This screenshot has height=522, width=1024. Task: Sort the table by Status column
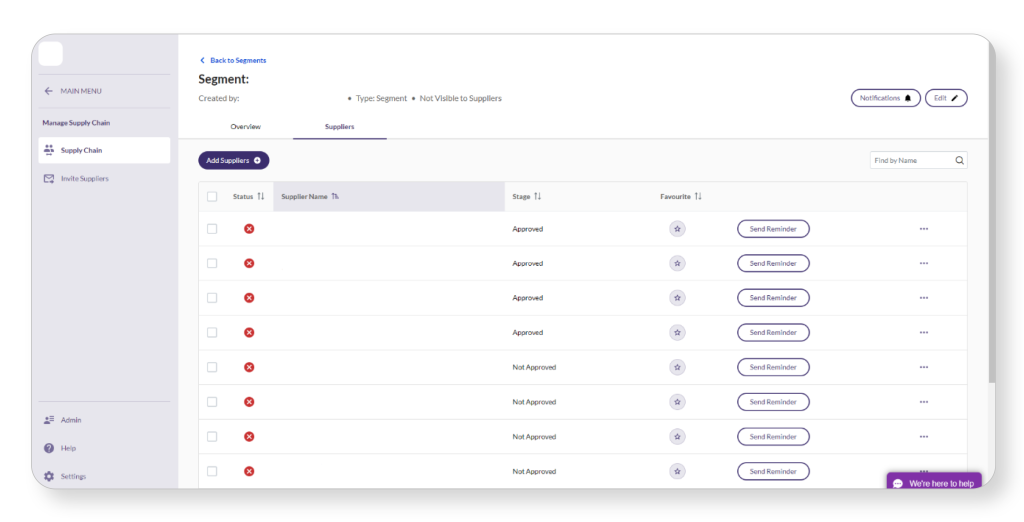pos(260,197)
